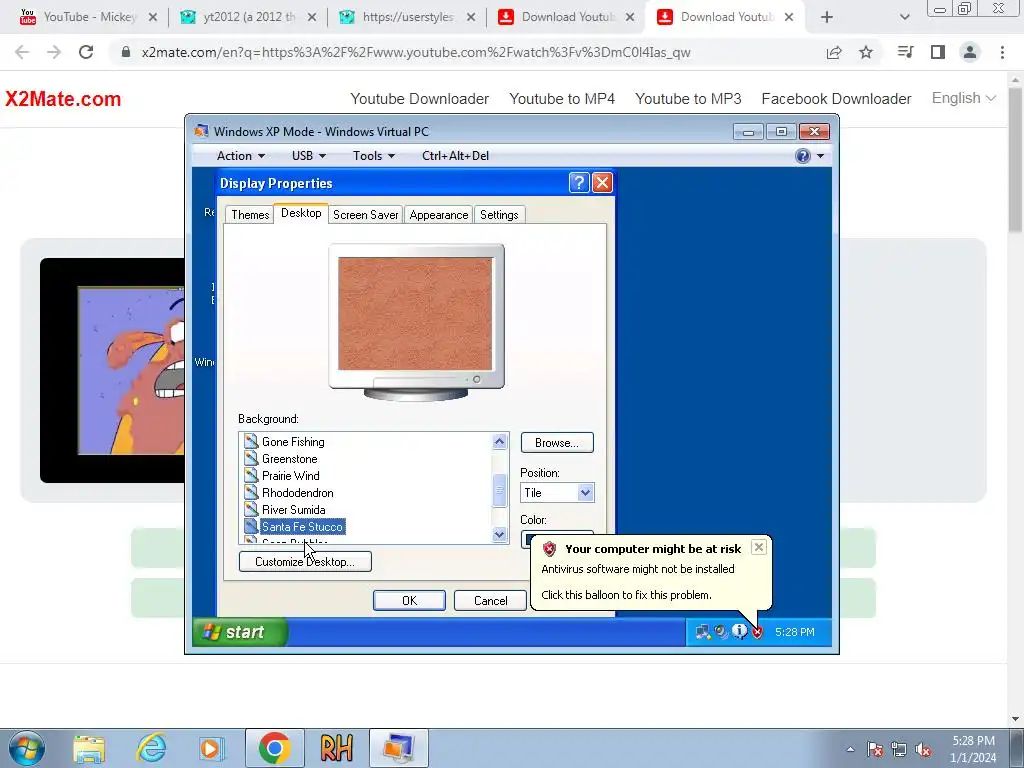
Task: Open Virtual PC help icon
Action: click(803, 155)
